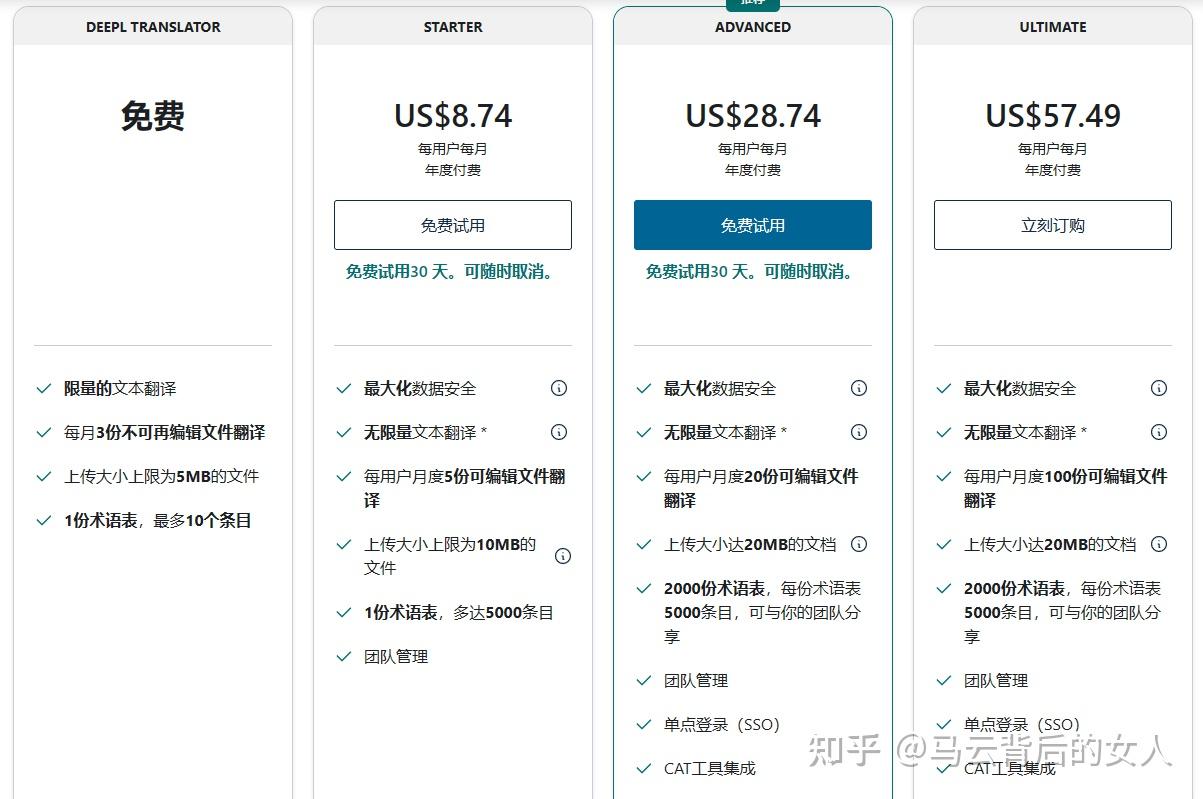Open info icon for Advanced 最大化数据安全

coord(859,388)
